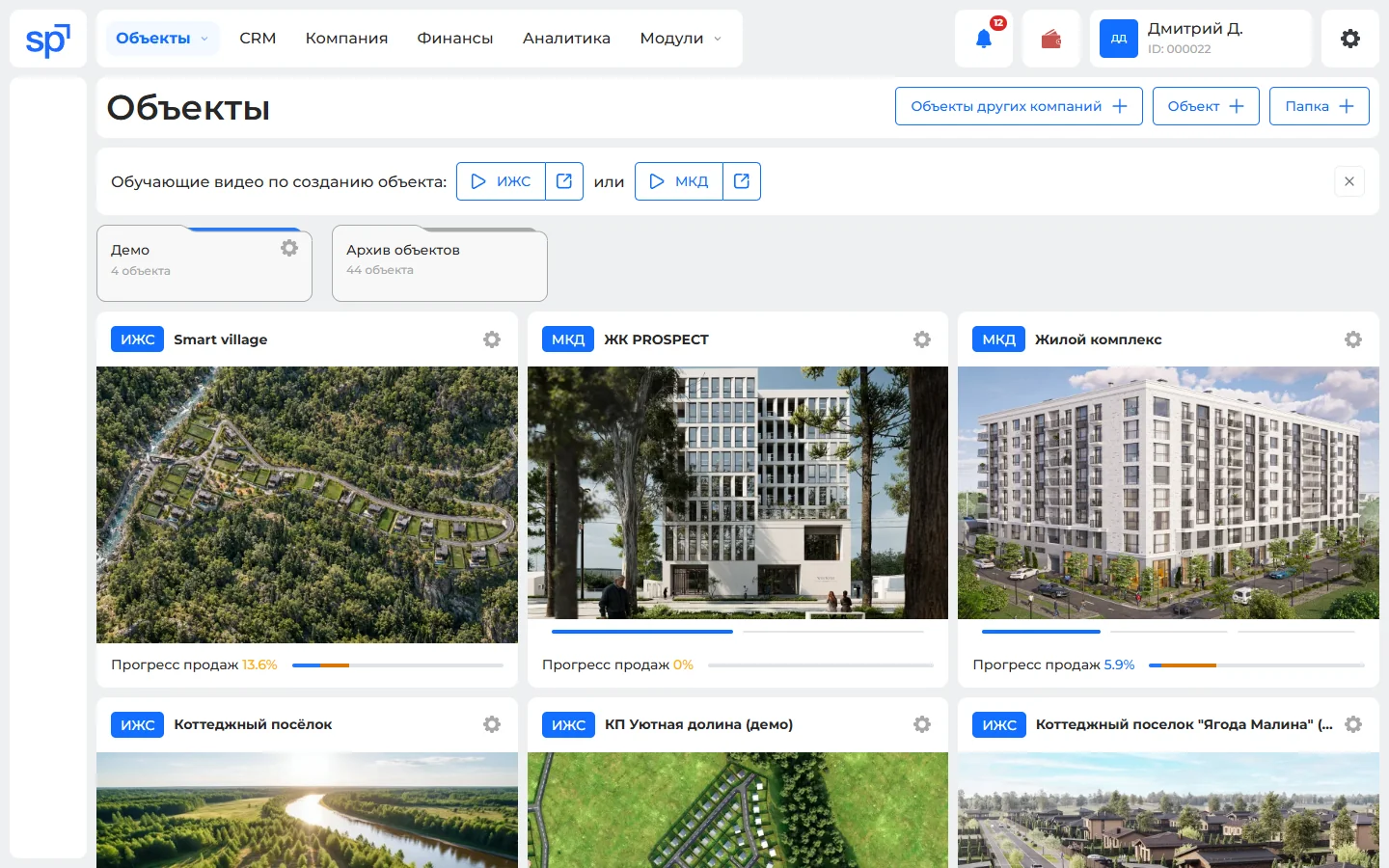Viewport: 1389px width, 868px height.
Task: Click ЖК PROSPECT sales progress bar
Action: [821, 665]
